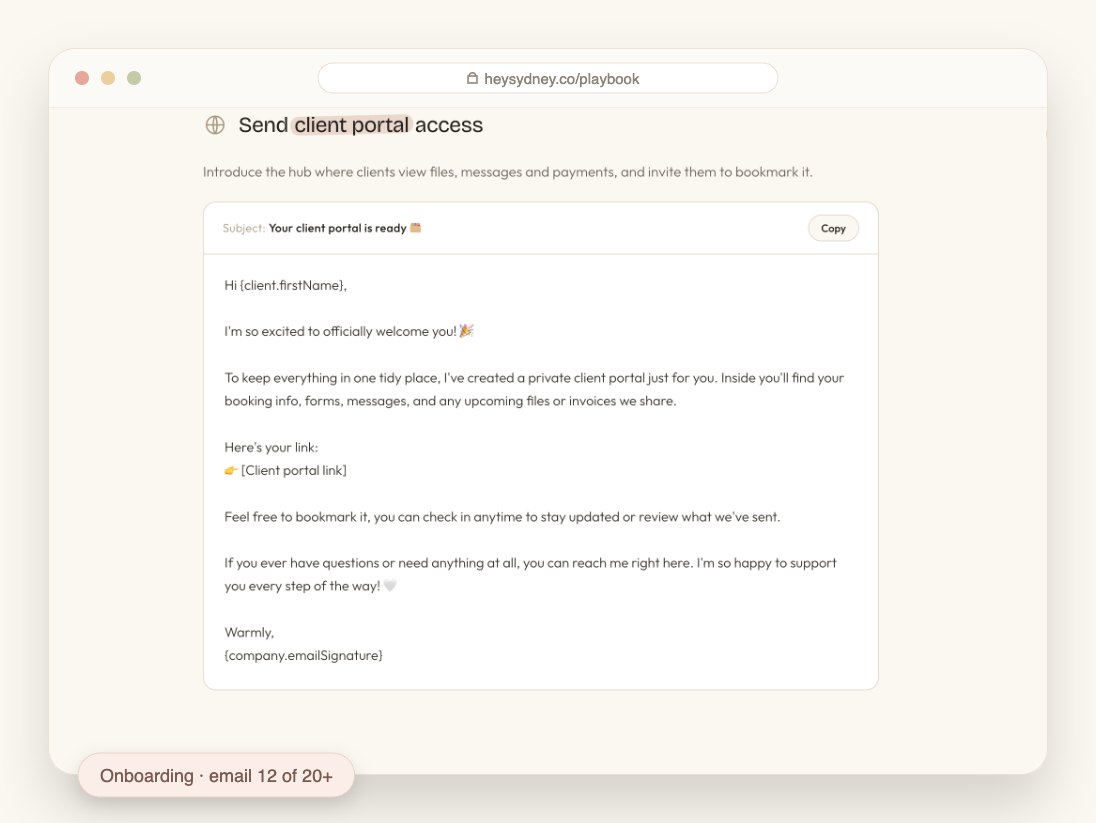Click the 'Feel free to bookmark it' sentence
This screenshot has width=1096, height=823.
coord(502,517)
